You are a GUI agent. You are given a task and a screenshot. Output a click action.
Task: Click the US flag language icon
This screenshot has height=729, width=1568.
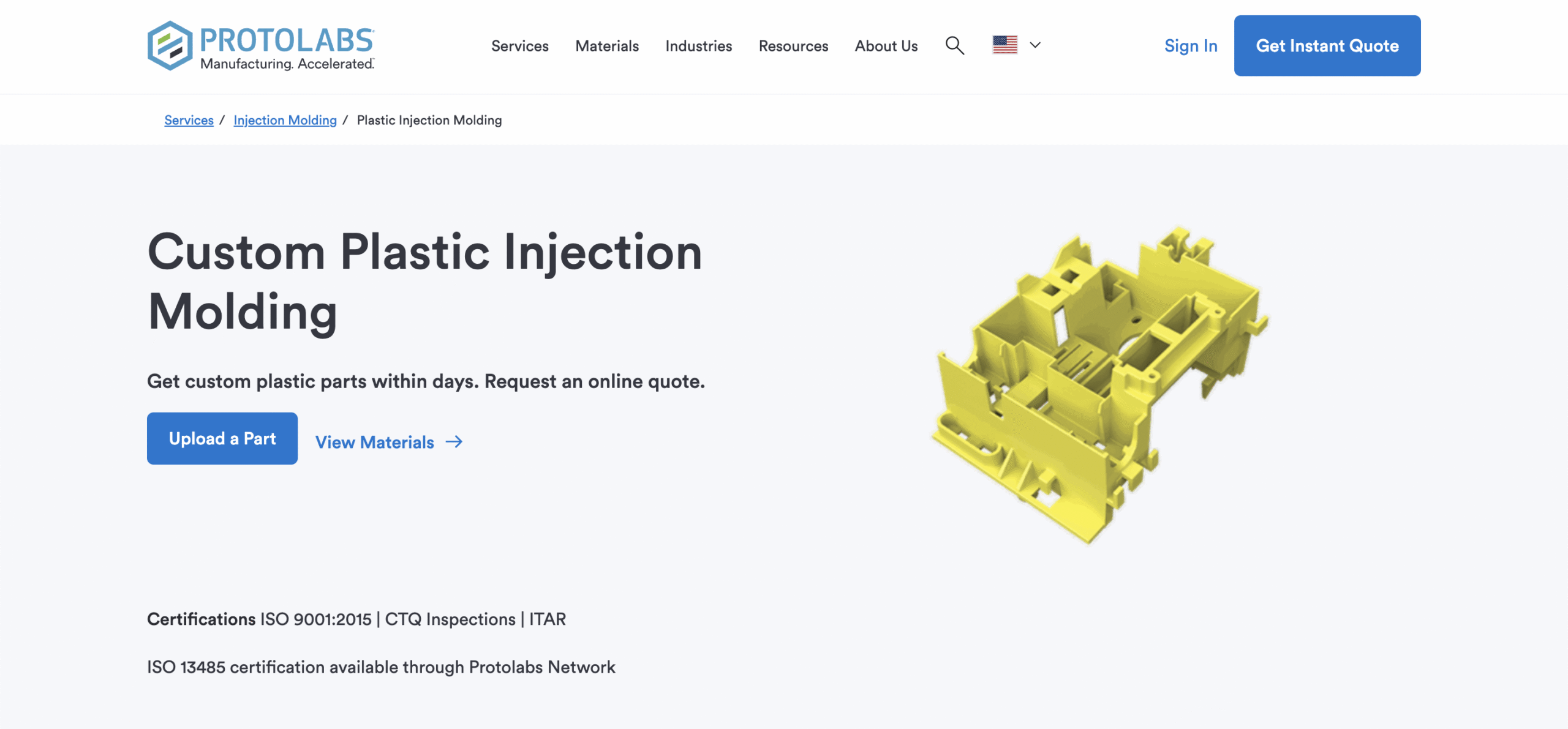(x=1005, y=45)
